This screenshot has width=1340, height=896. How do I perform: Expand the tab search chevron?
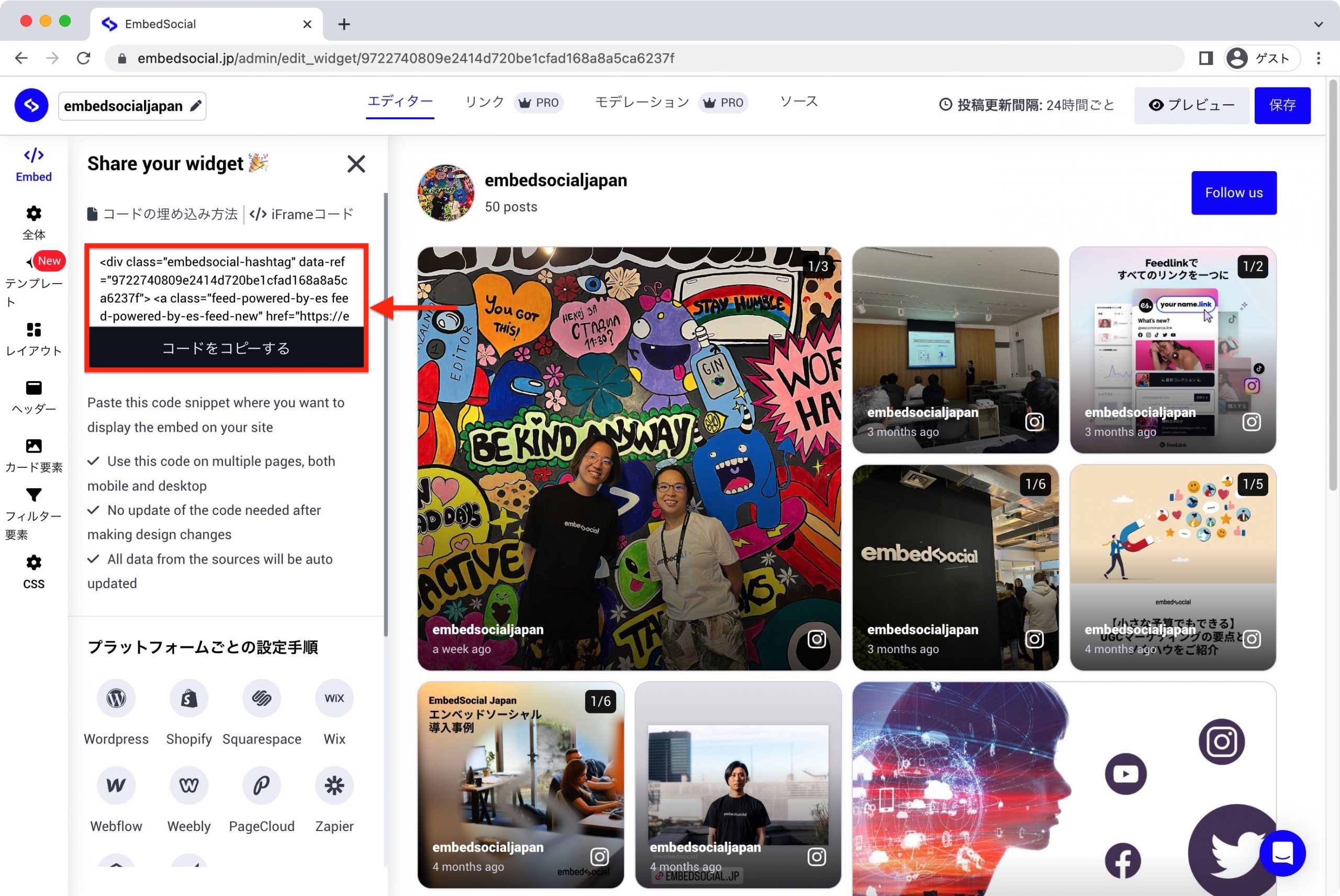(1319, 24)
